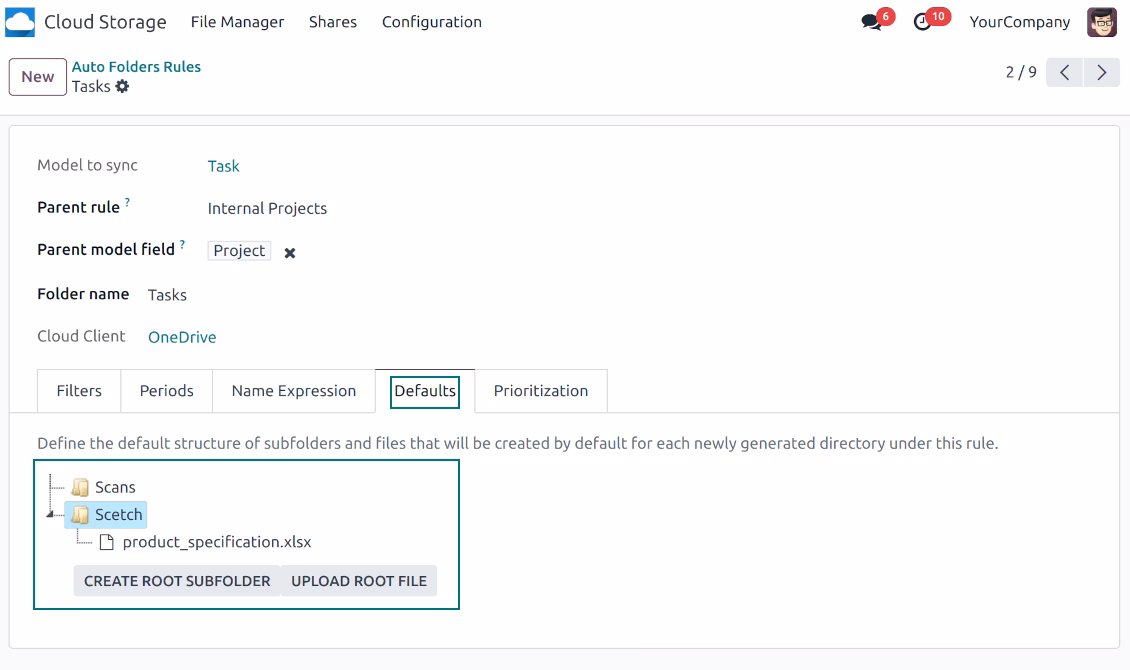Open the Task model link

tap(223, 166)
